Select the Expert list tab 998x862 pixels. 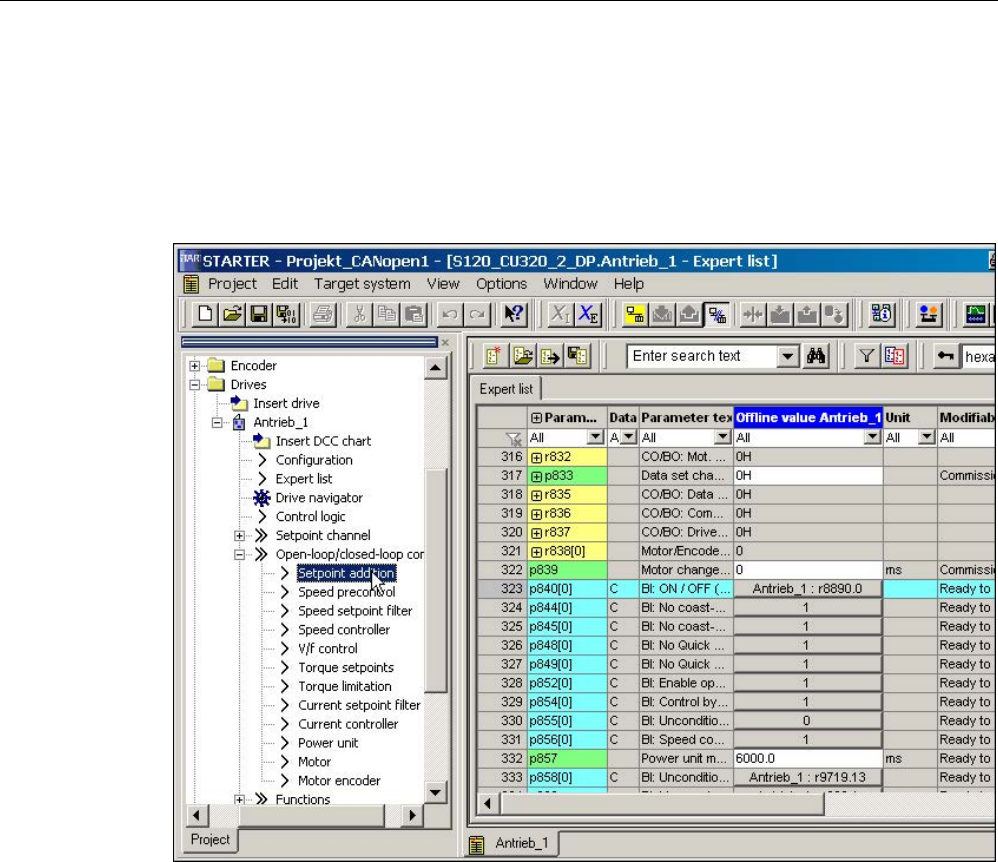point(506,389)
